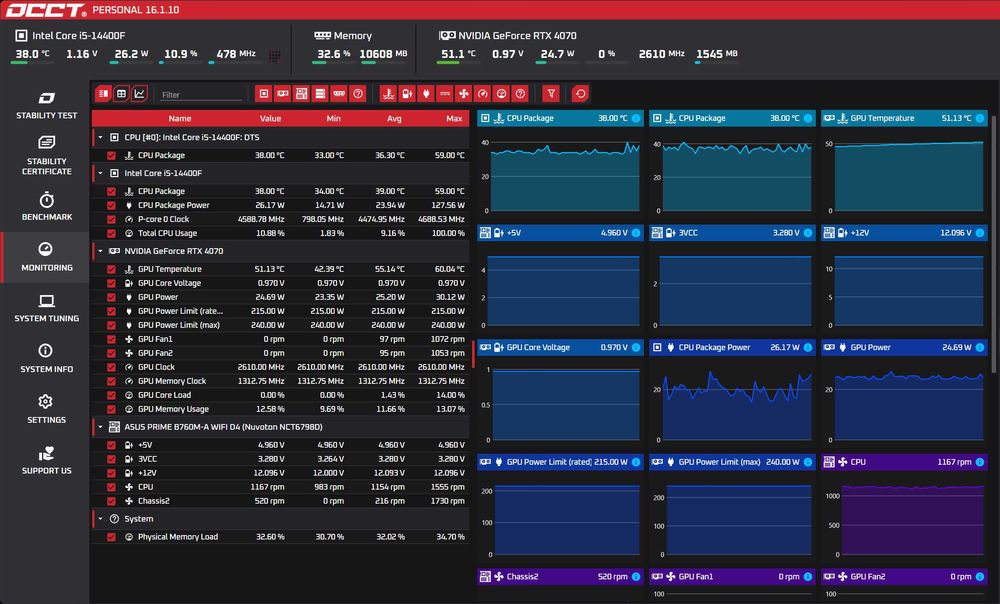
Task: Open System Info section
Action: coord(46,358)
